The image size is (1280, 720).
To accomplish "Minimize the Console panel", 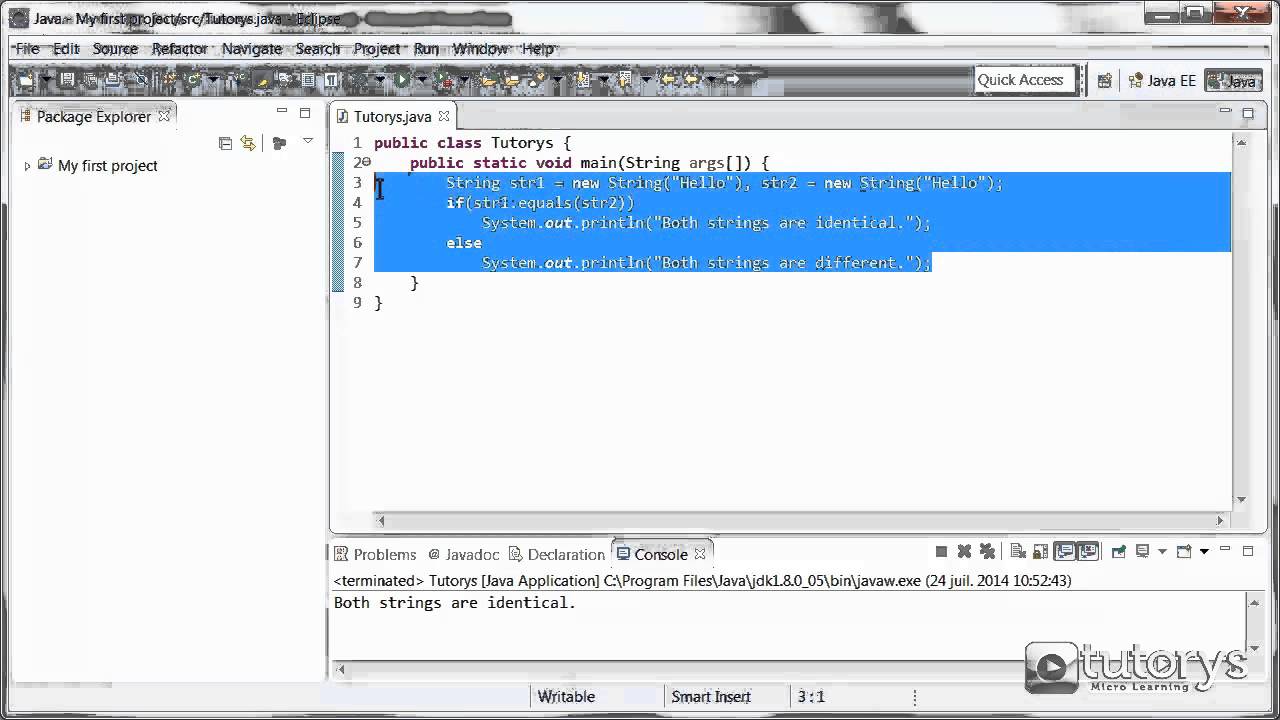I will coord(1225,549).
